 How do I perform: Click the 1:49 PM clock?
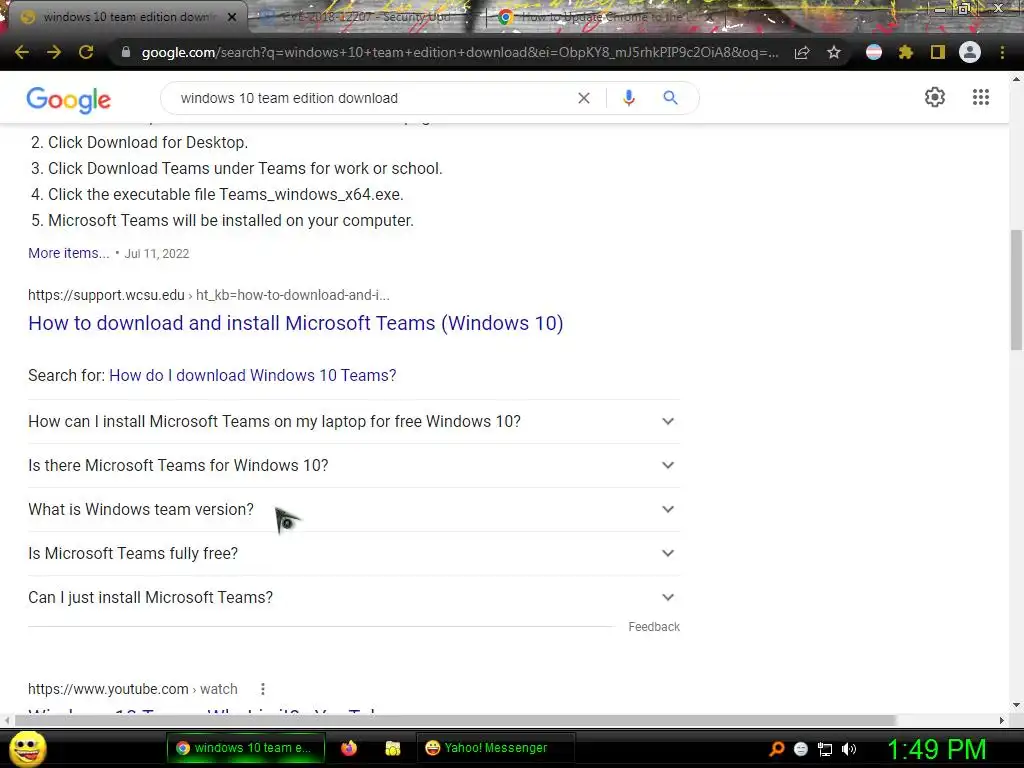(x=936, y=749)
